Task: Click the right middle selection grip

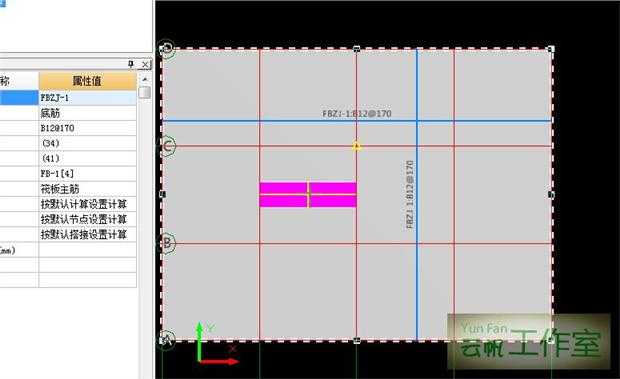Action: coord(551,194)
